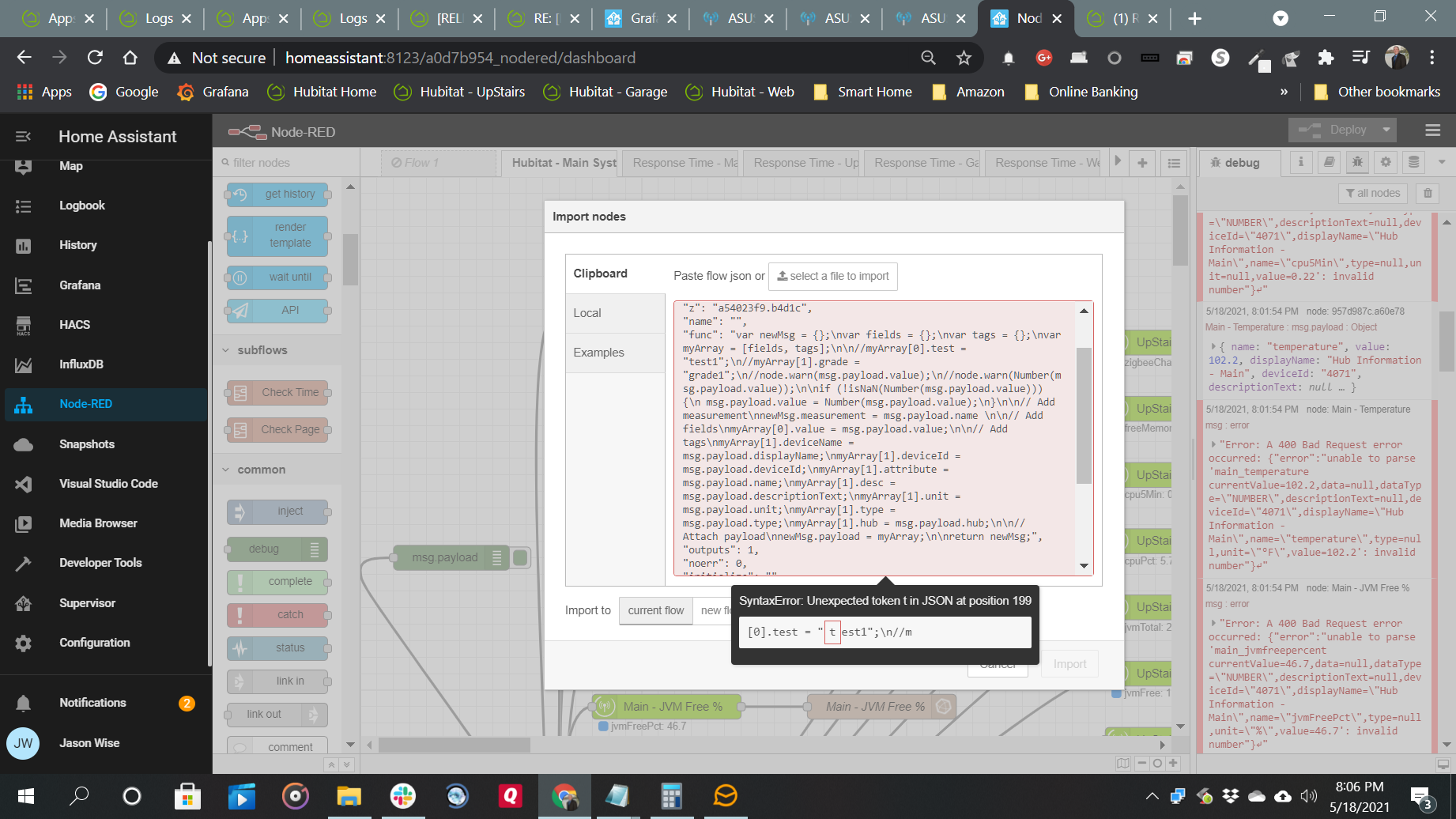The image size is (1456, 819).
Task: Open the help book sidebar icon
Action: 1330,162
